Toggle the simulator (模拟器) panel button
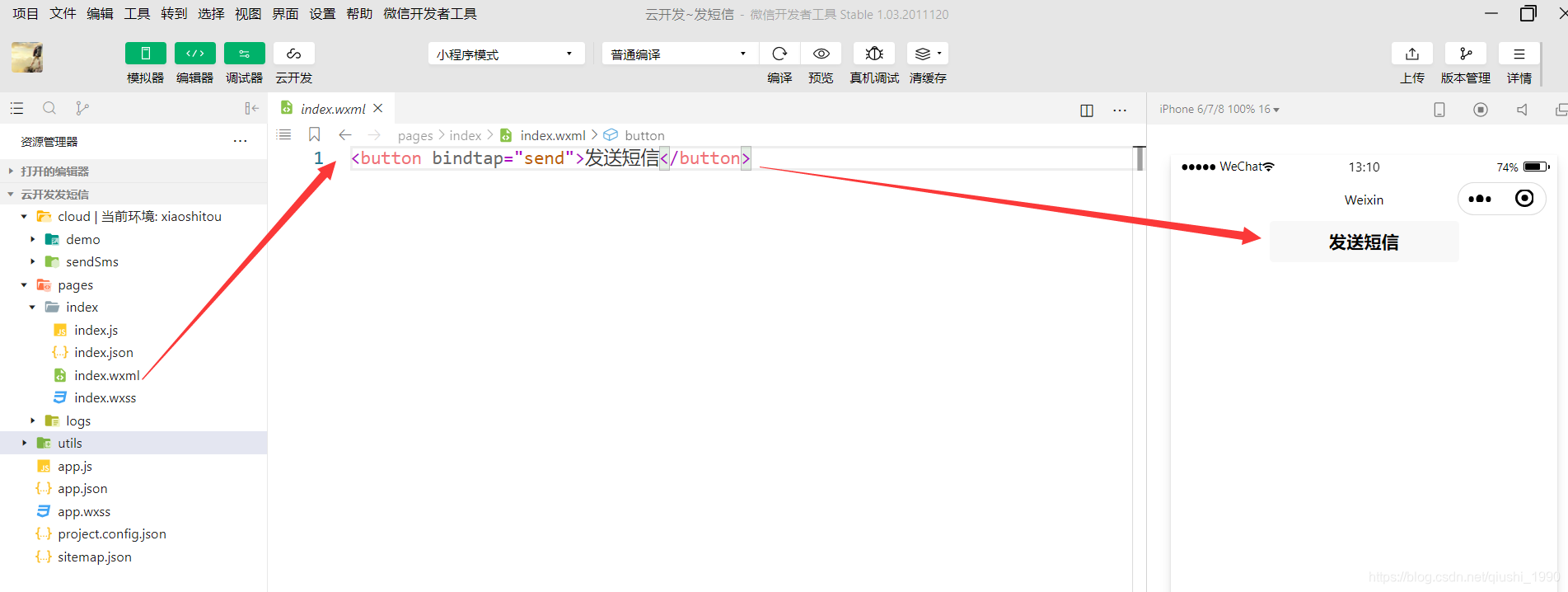 [146, 54]
